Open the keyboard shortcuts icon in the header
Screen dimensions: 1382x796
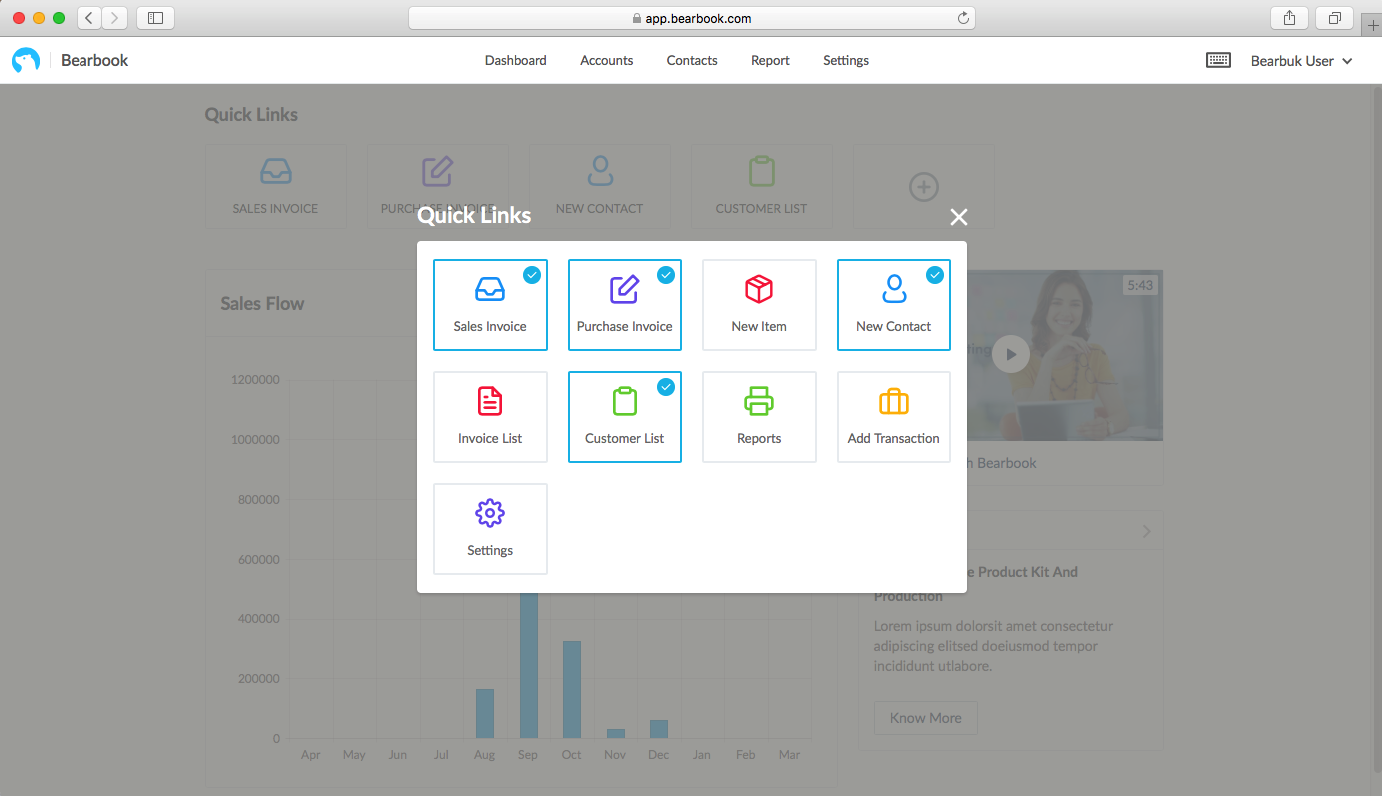(1218, 60)
